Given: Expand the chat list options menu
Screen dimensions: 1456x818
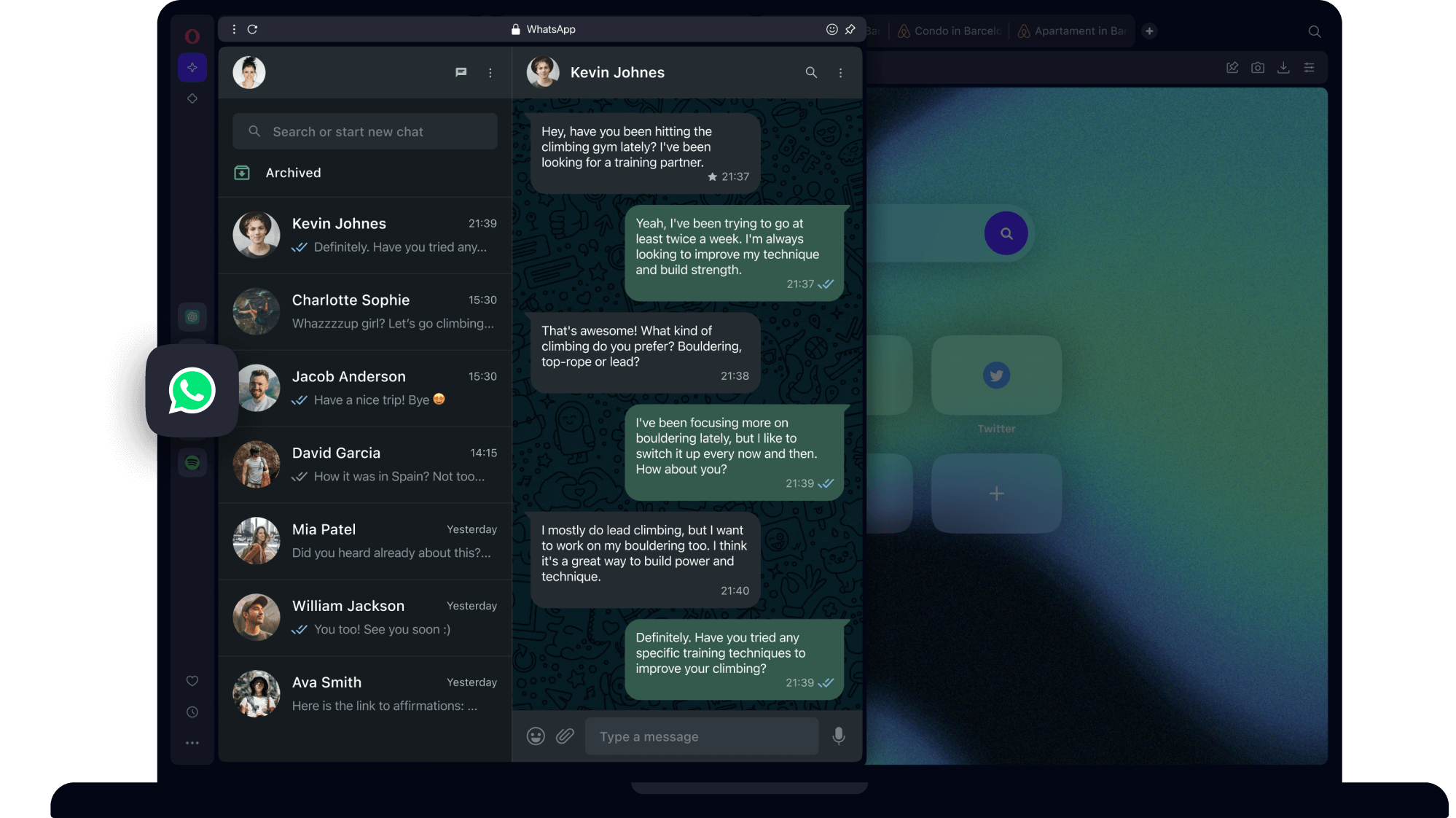Looking at the screenshot, I should [490, 72].
